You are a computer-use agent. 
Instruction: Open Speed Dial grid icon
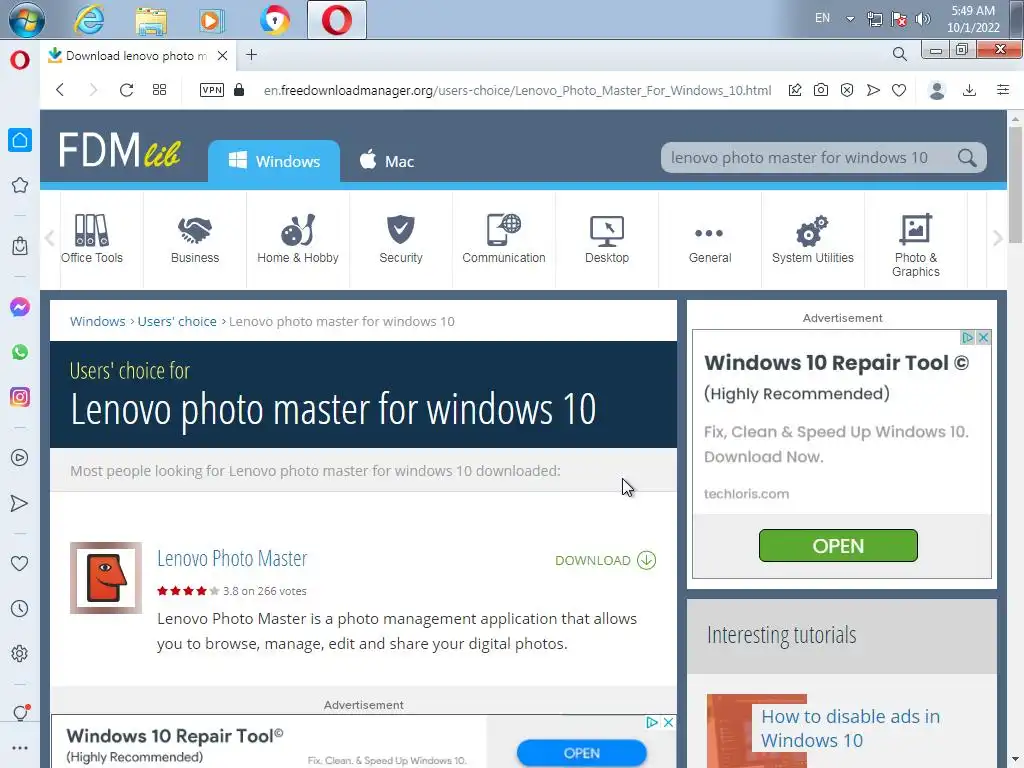159,90
